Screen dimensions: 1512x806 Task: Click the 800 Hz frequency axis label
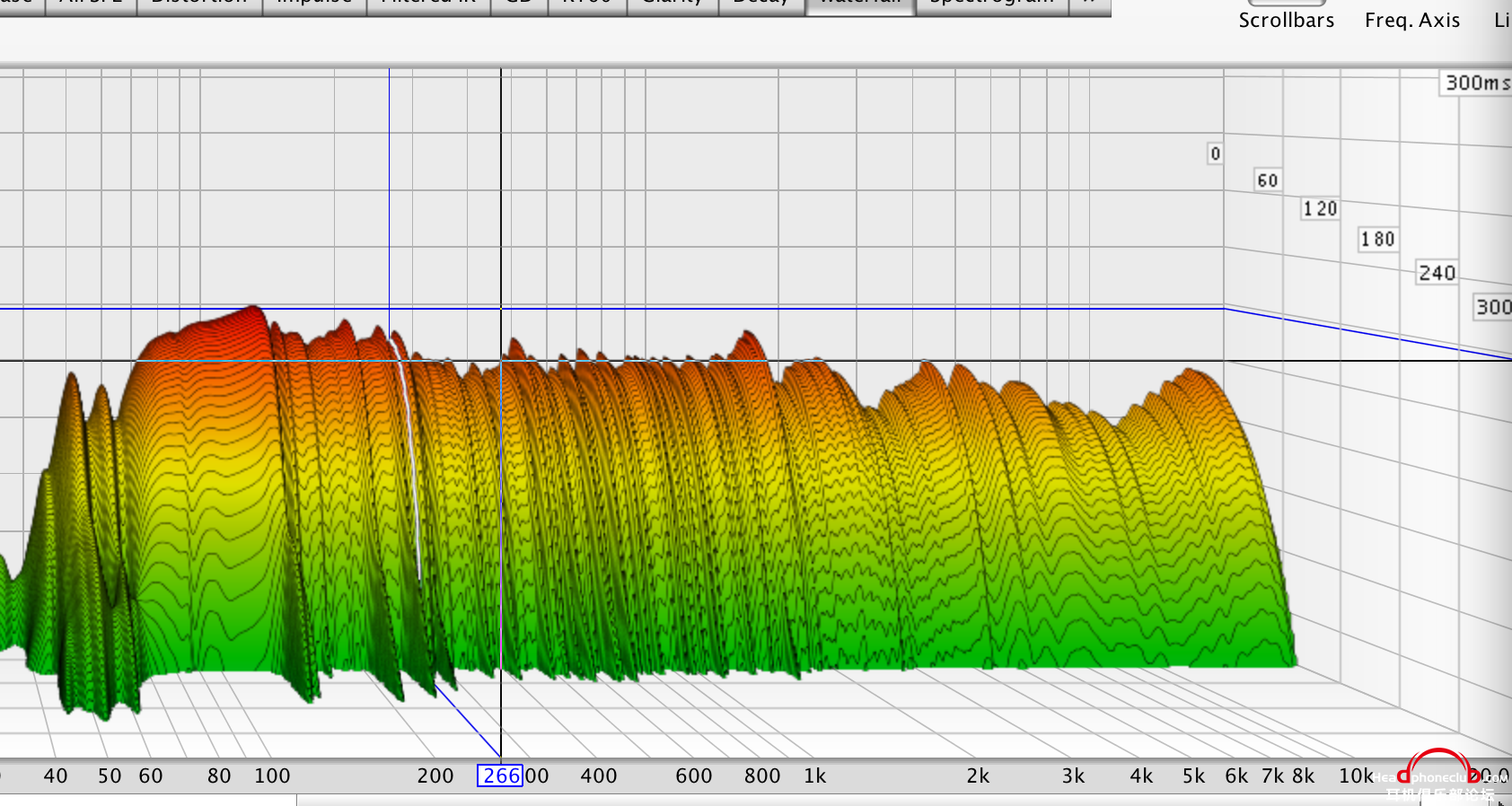[762, 775]
